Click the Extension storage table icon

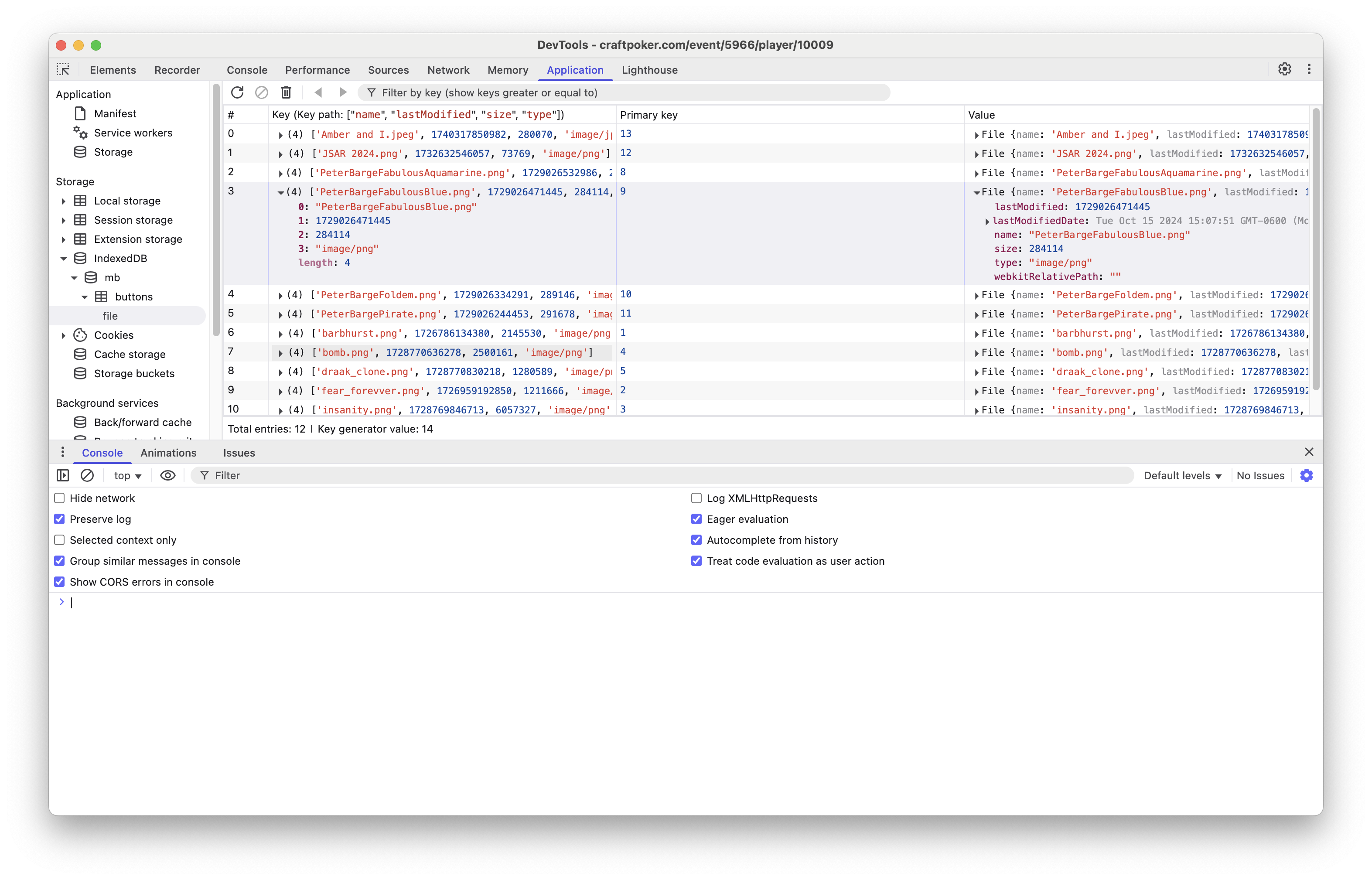point(81,239)
